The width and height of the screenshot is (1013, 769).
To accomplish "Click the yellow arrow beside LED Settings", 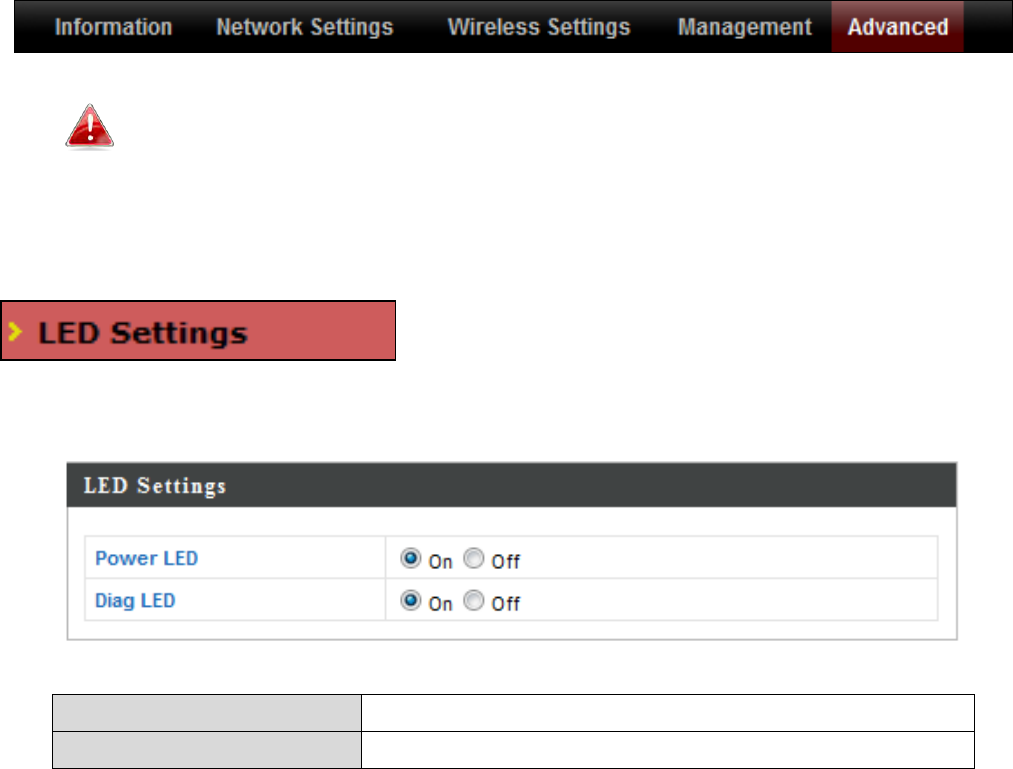I will [16, 332].
